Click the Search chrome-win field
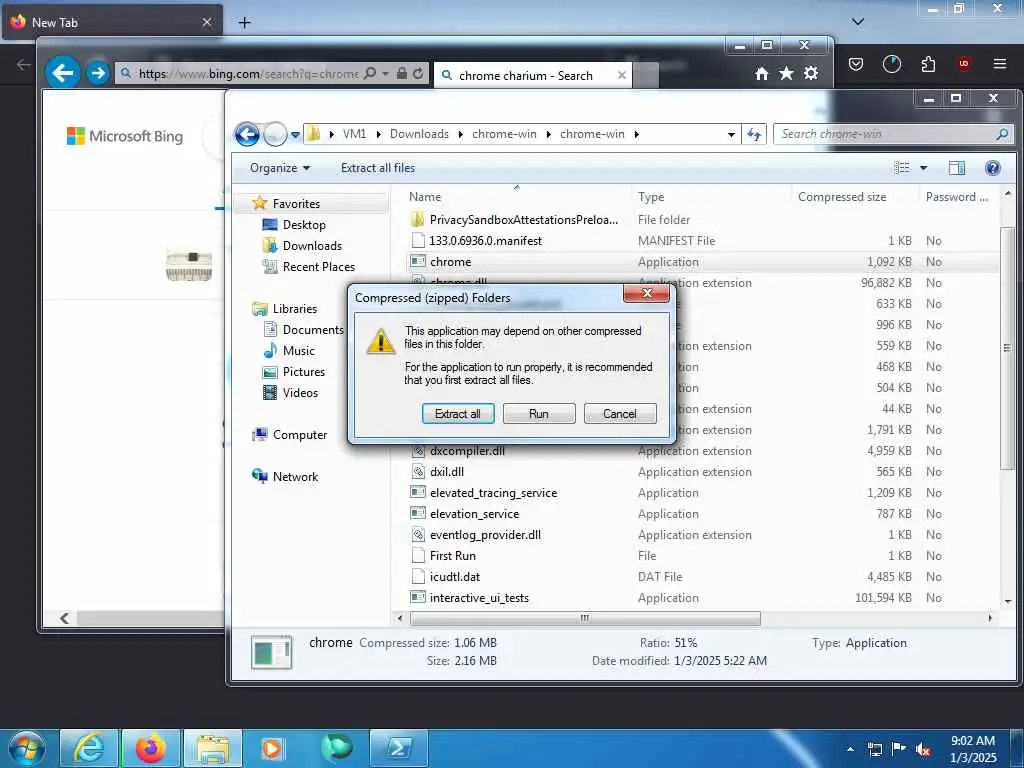 click(893, 134)
